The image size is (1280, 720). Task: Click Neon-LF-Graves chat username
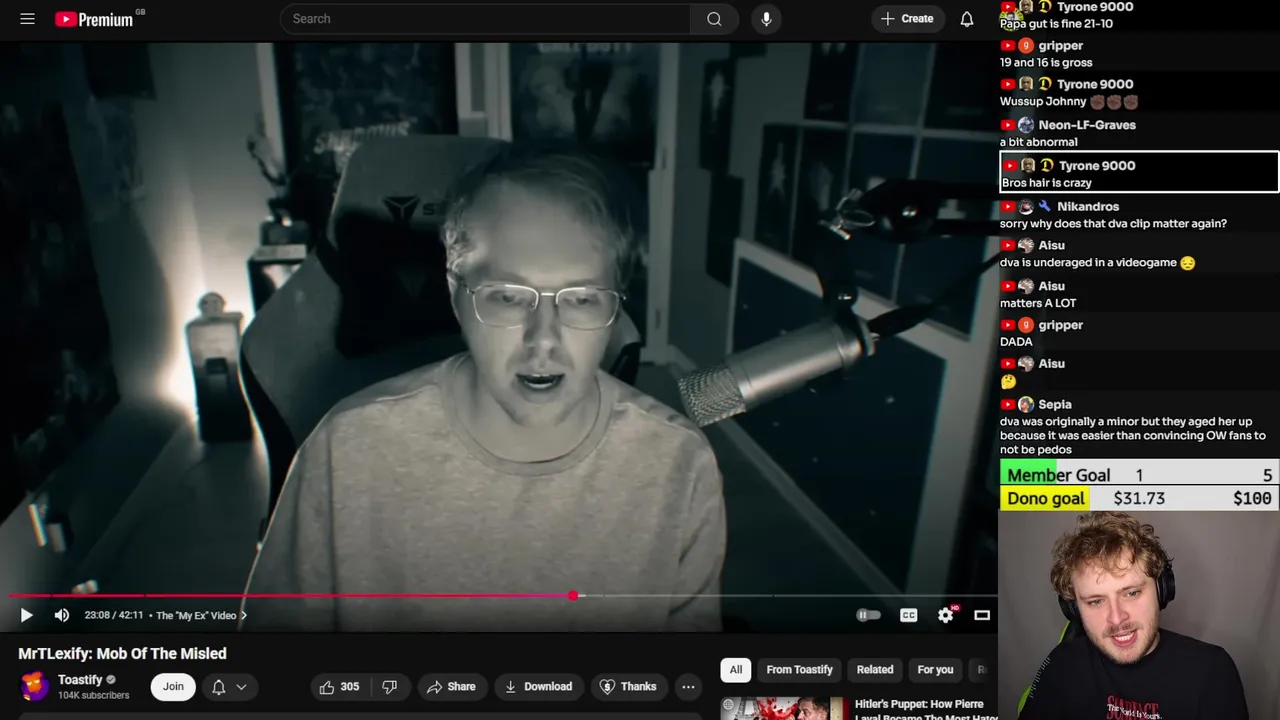(x=1087, y=125)
